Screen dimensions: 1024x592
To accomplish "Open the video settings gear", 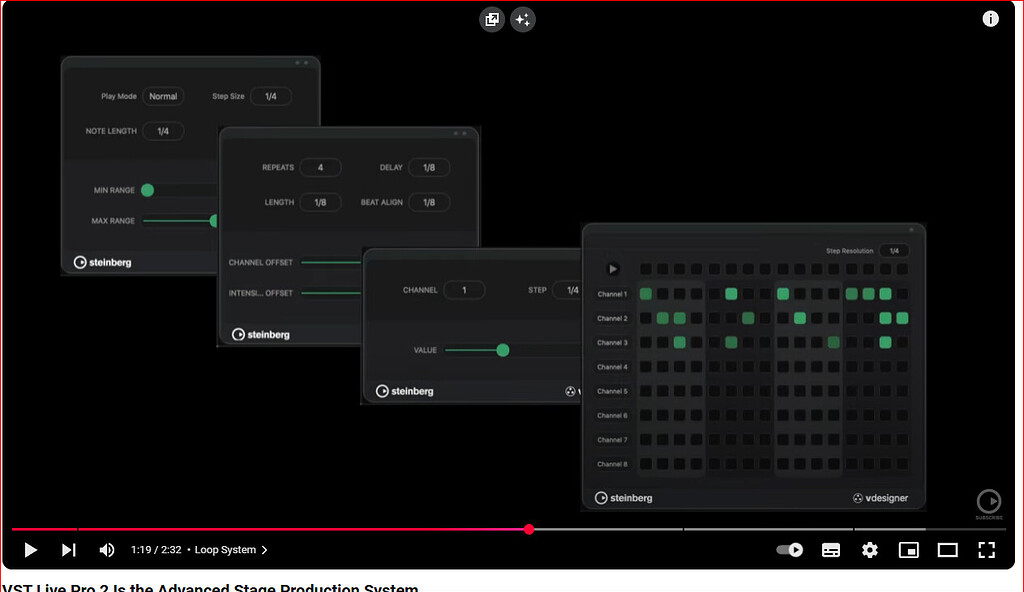I will click(869, 549).
